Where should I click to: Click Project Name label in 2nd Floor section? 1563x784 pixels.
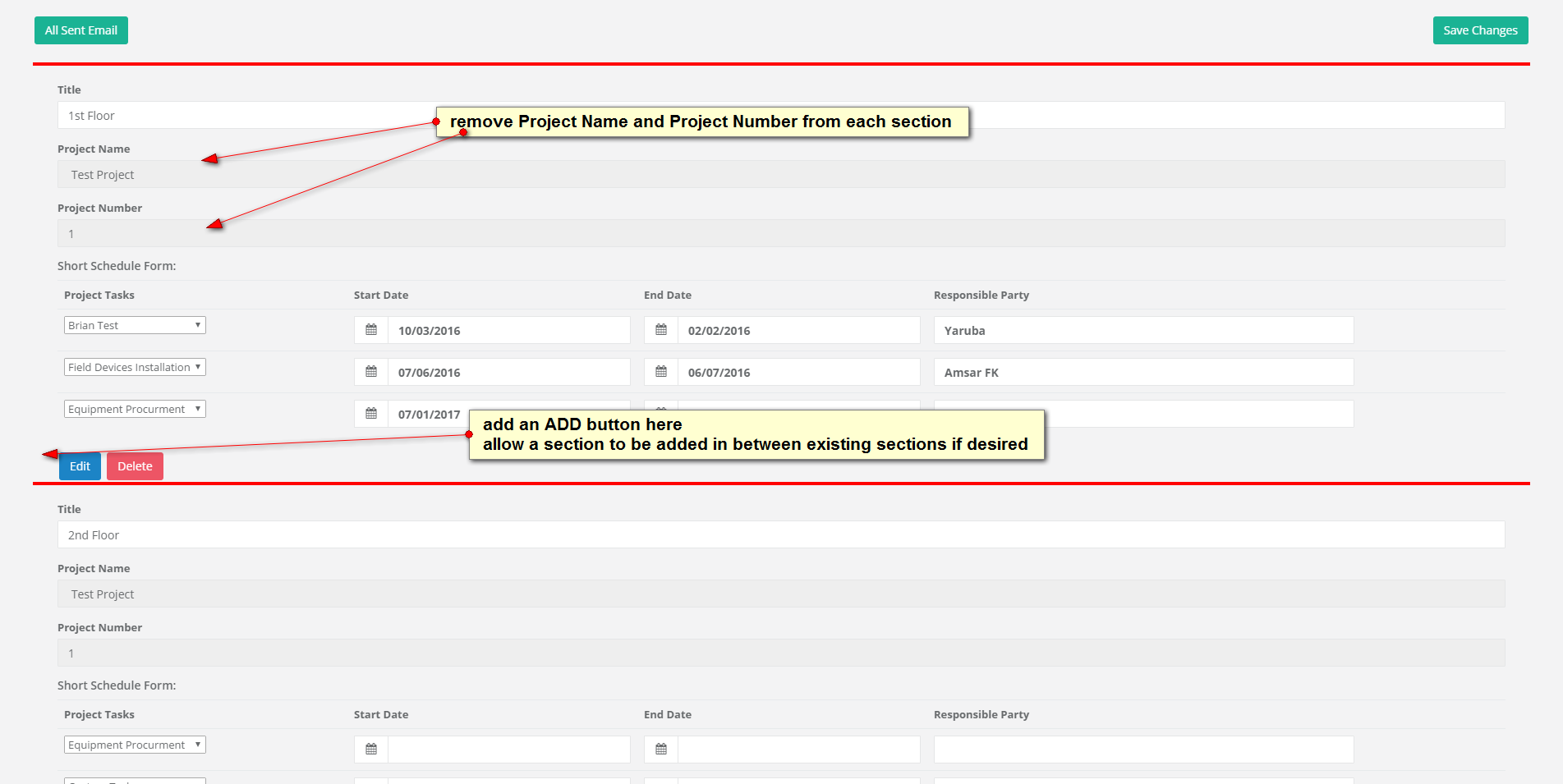click(94, 568)
